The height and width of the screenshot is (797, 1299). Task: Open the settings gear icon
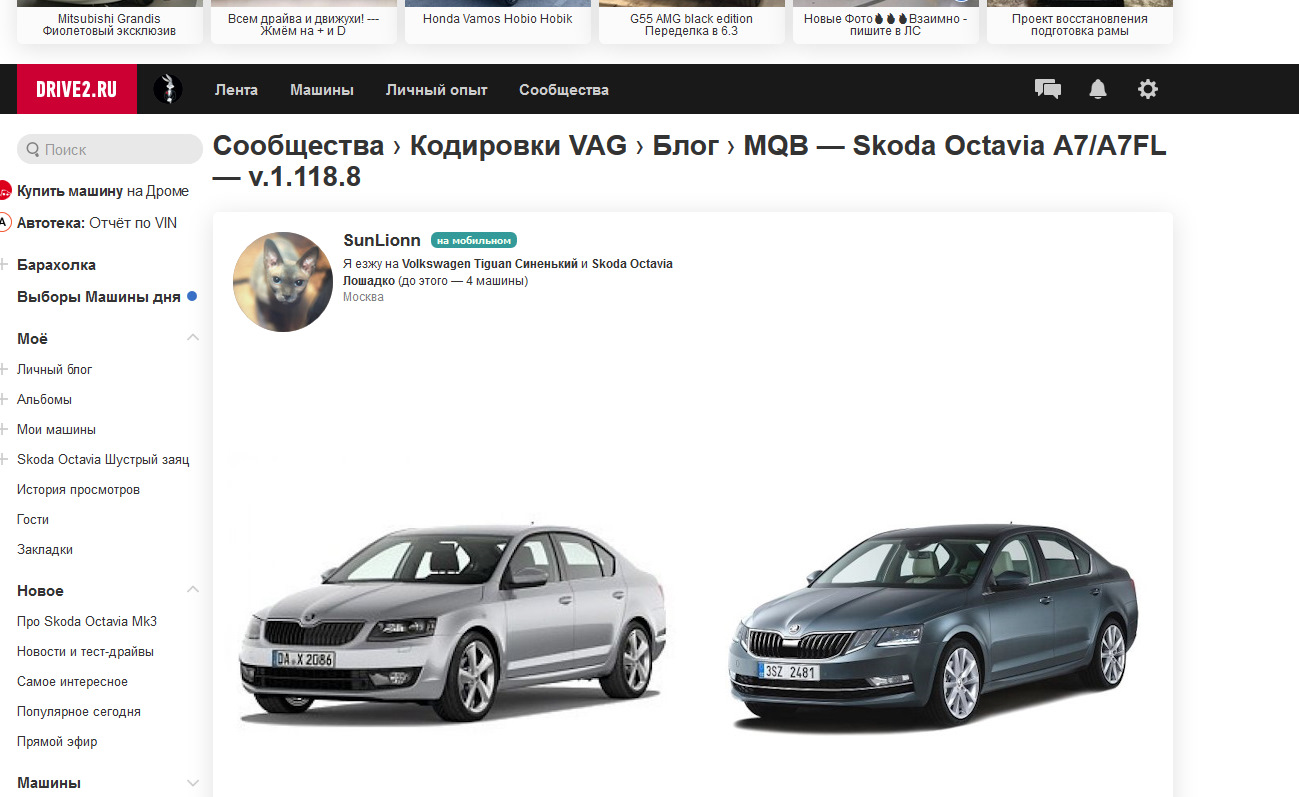tap(1148, 90)
